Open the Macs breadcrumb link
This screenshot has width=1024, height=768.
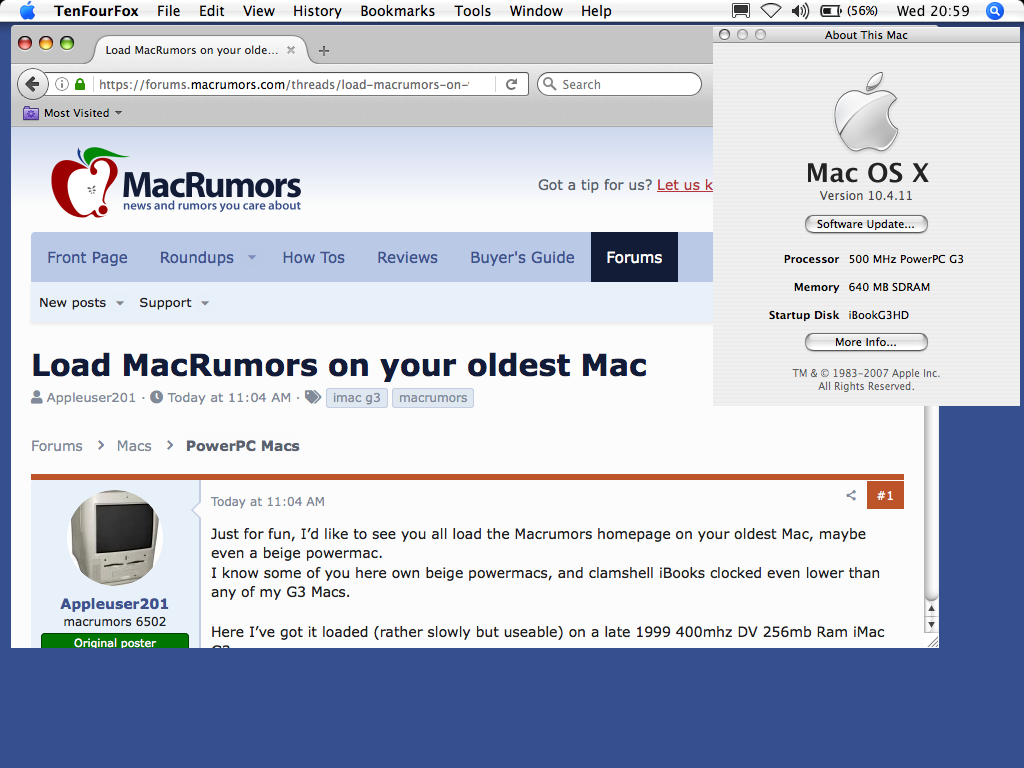[x=134, y=446]
